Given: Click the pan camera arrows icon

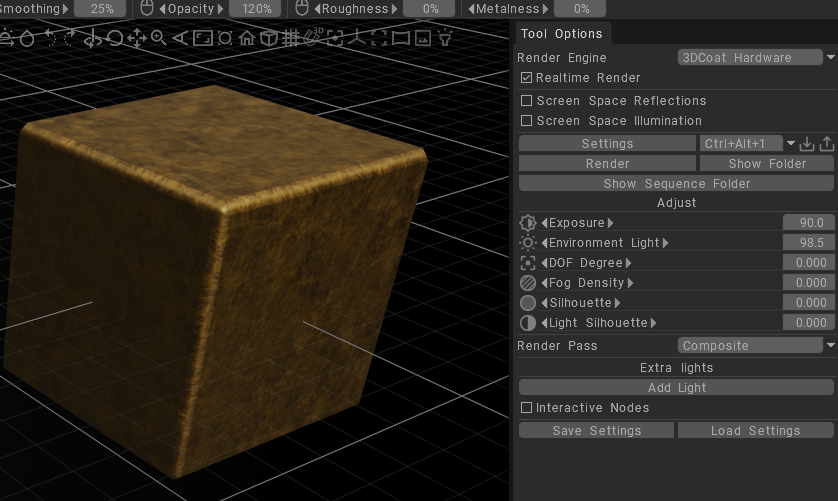Looking at the screenshot, I should click(137, 39).
